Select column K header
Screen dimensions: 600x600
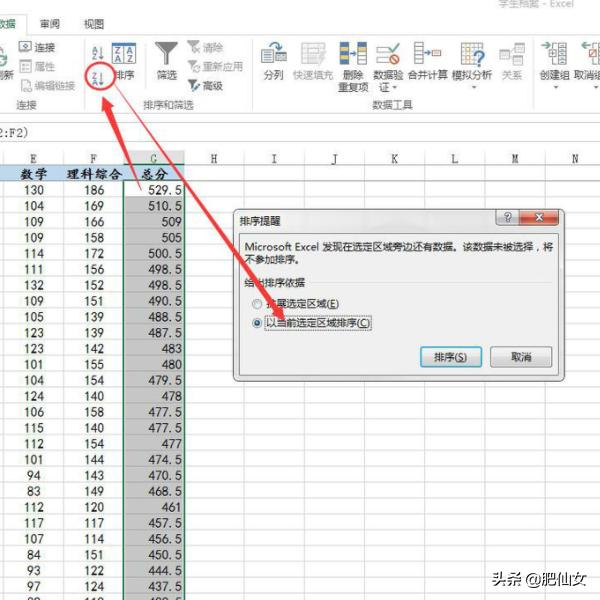click(394, 158)
